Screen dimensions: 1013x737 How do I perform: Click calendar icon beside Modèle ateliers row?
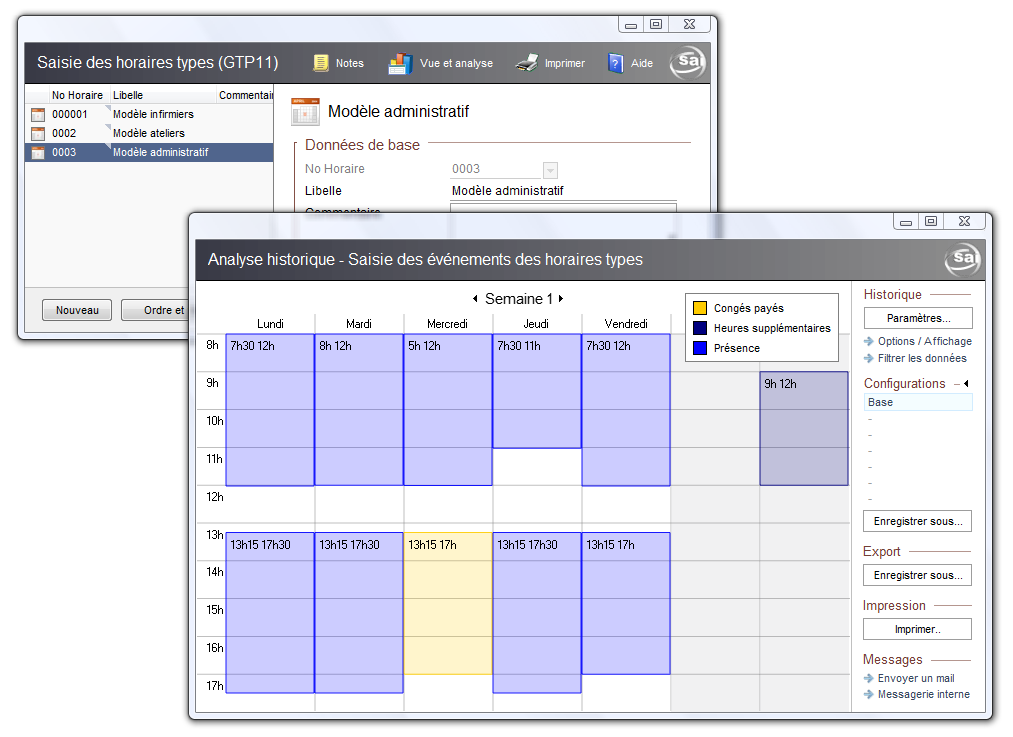38,134
